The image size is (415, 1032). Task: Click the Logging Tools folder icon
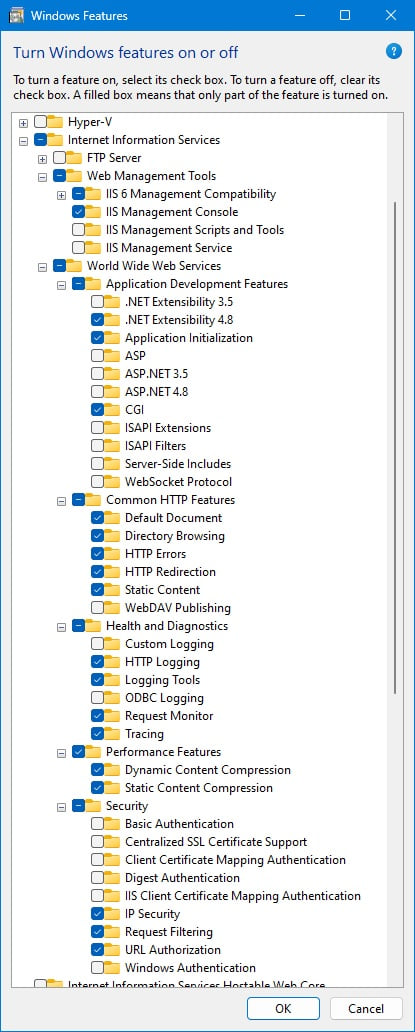coord(112,680)
